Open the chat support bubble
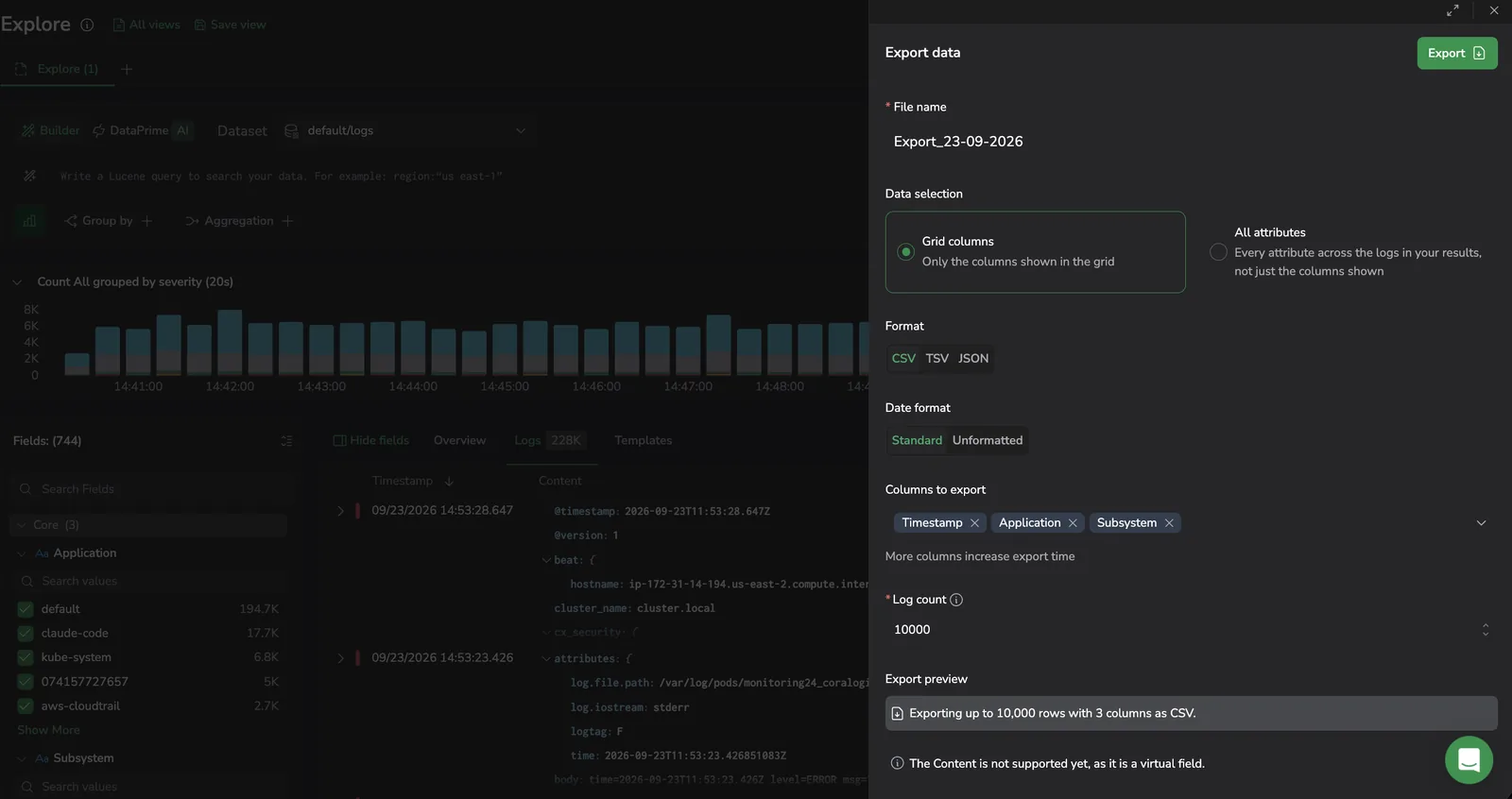The height and width of the screenshot is (799, 1512). coord(1469,759)
